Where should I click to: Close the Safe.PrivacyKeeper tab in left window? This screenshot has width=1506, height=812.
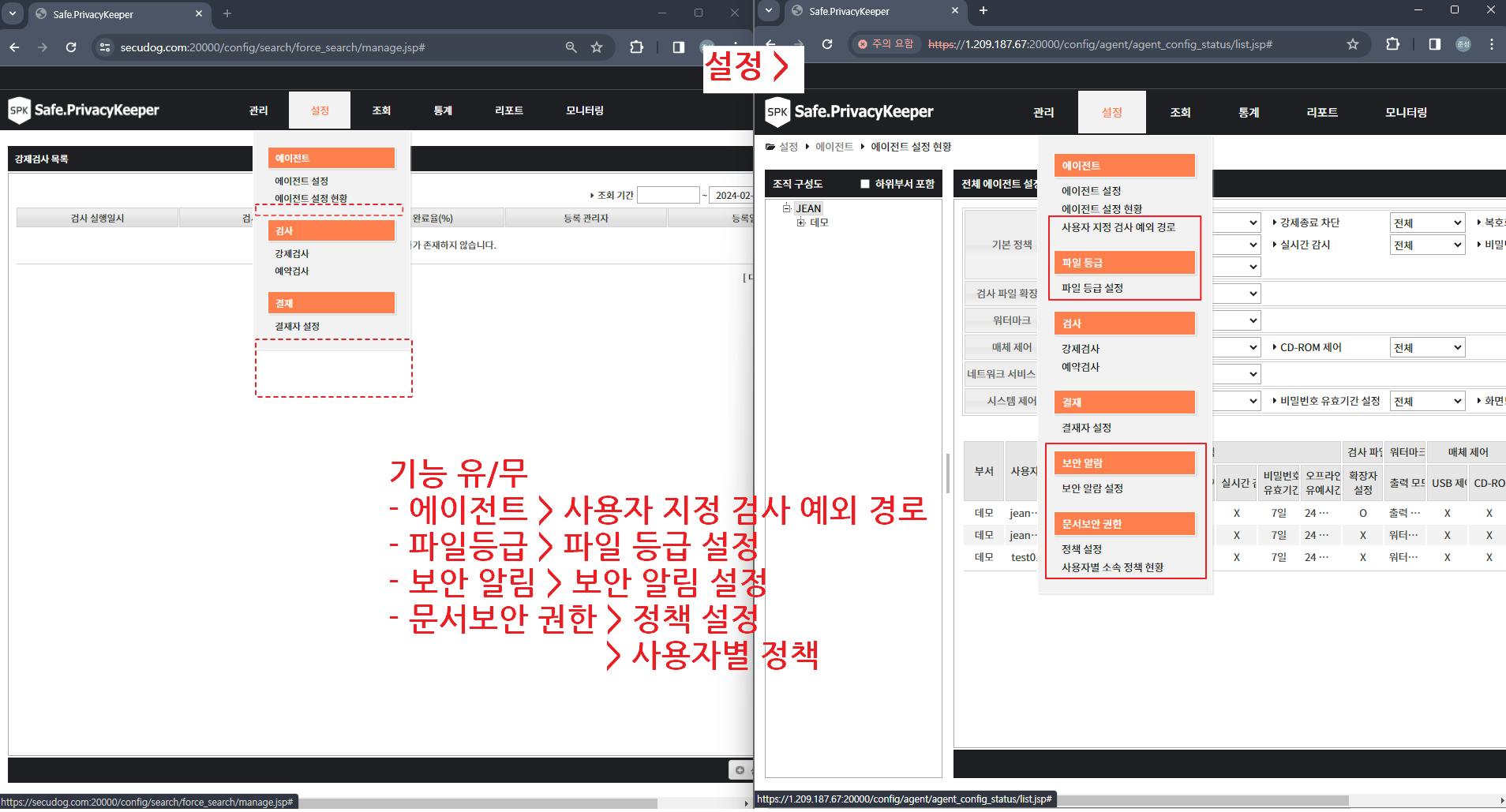coord(198,13)
